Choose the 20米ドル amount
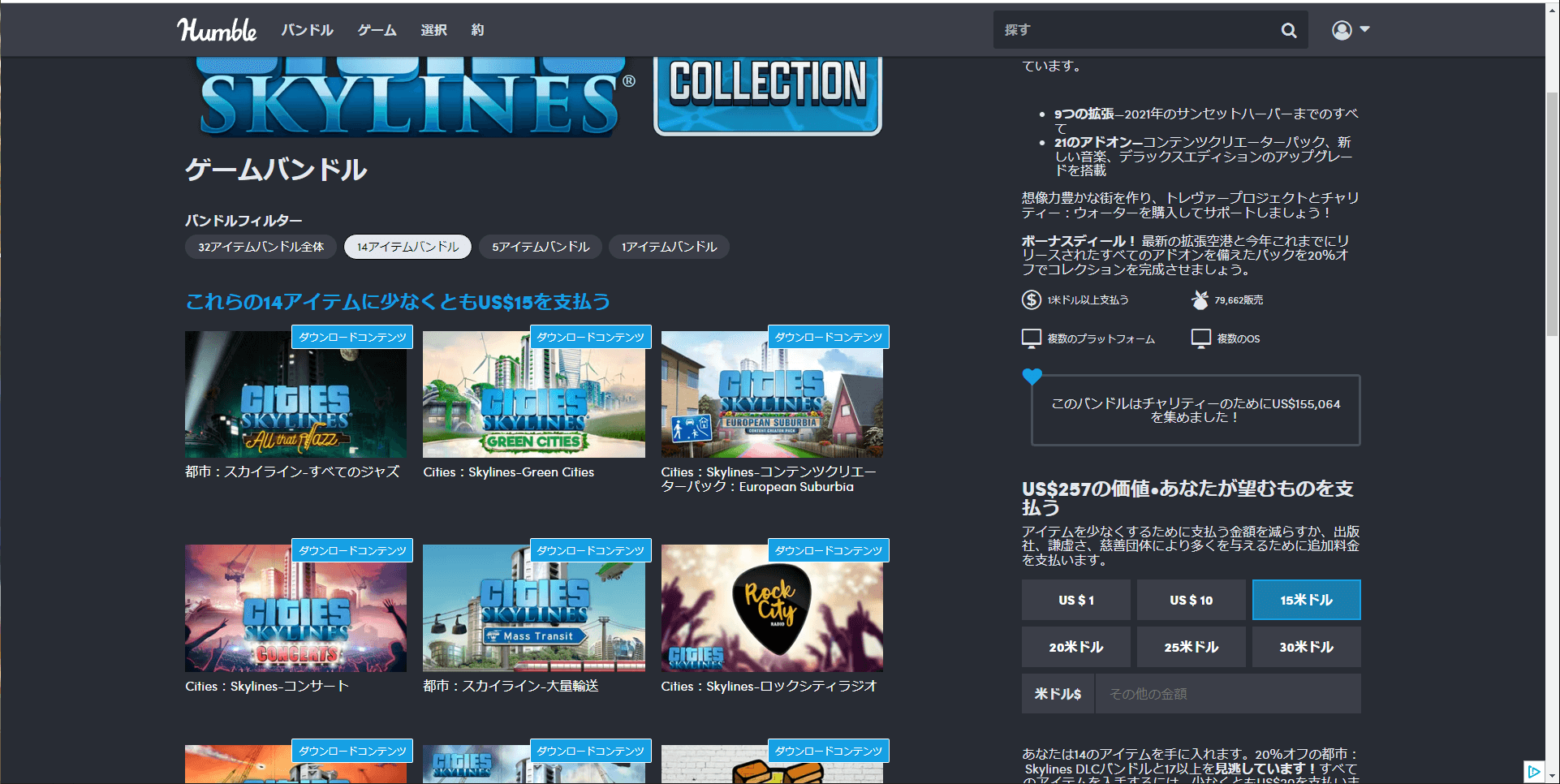 click(1075, 647)
